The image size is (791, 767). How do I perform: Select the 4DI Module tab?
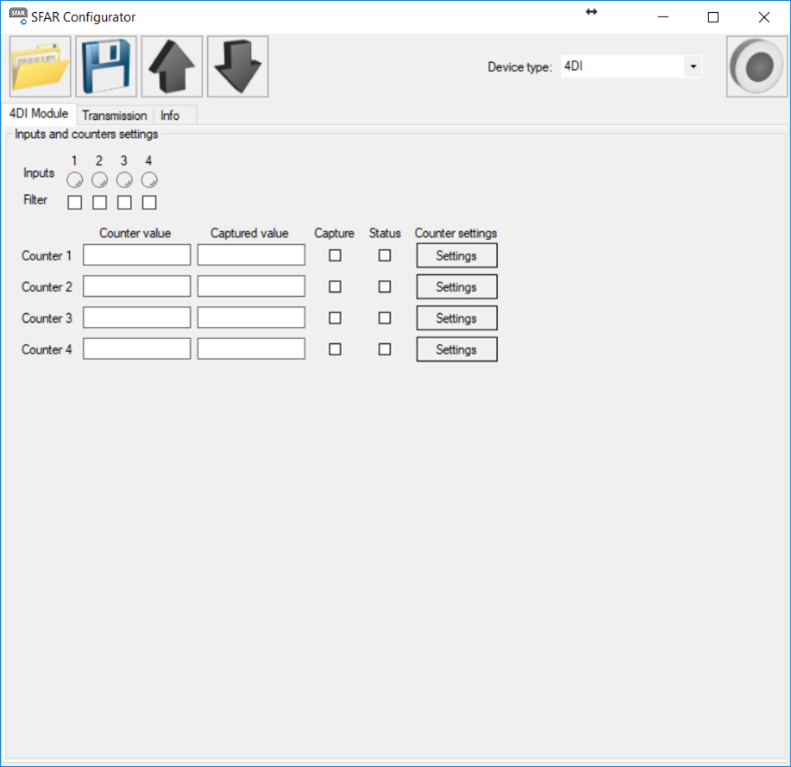coord(38,114)
